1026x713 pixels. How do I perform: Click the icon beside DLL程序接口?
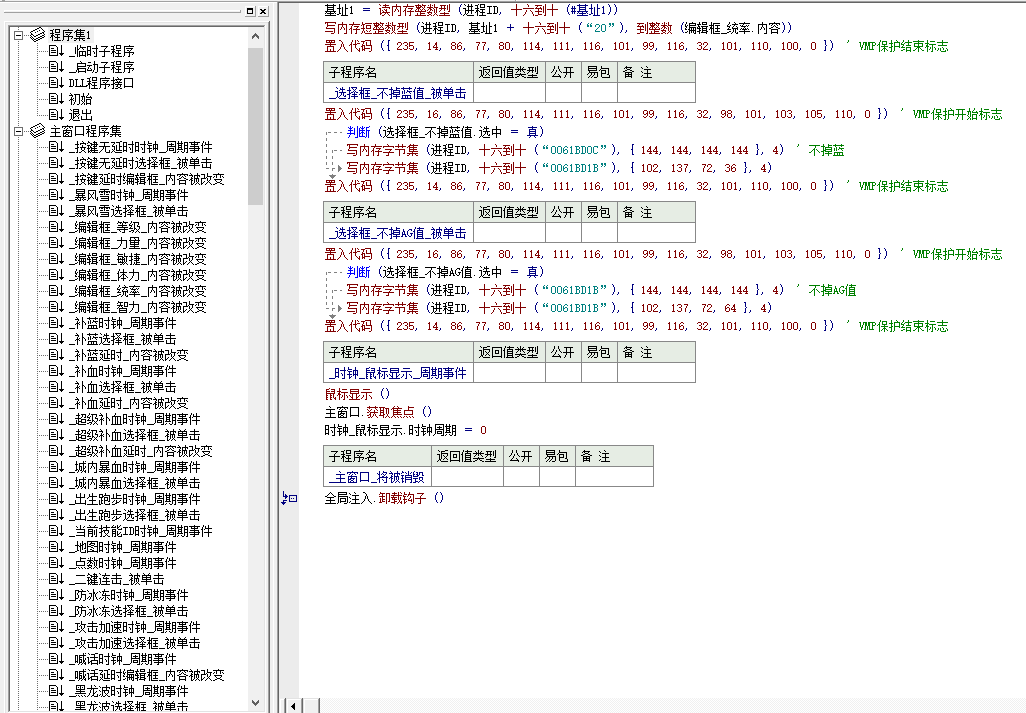[x=56, y=83]
